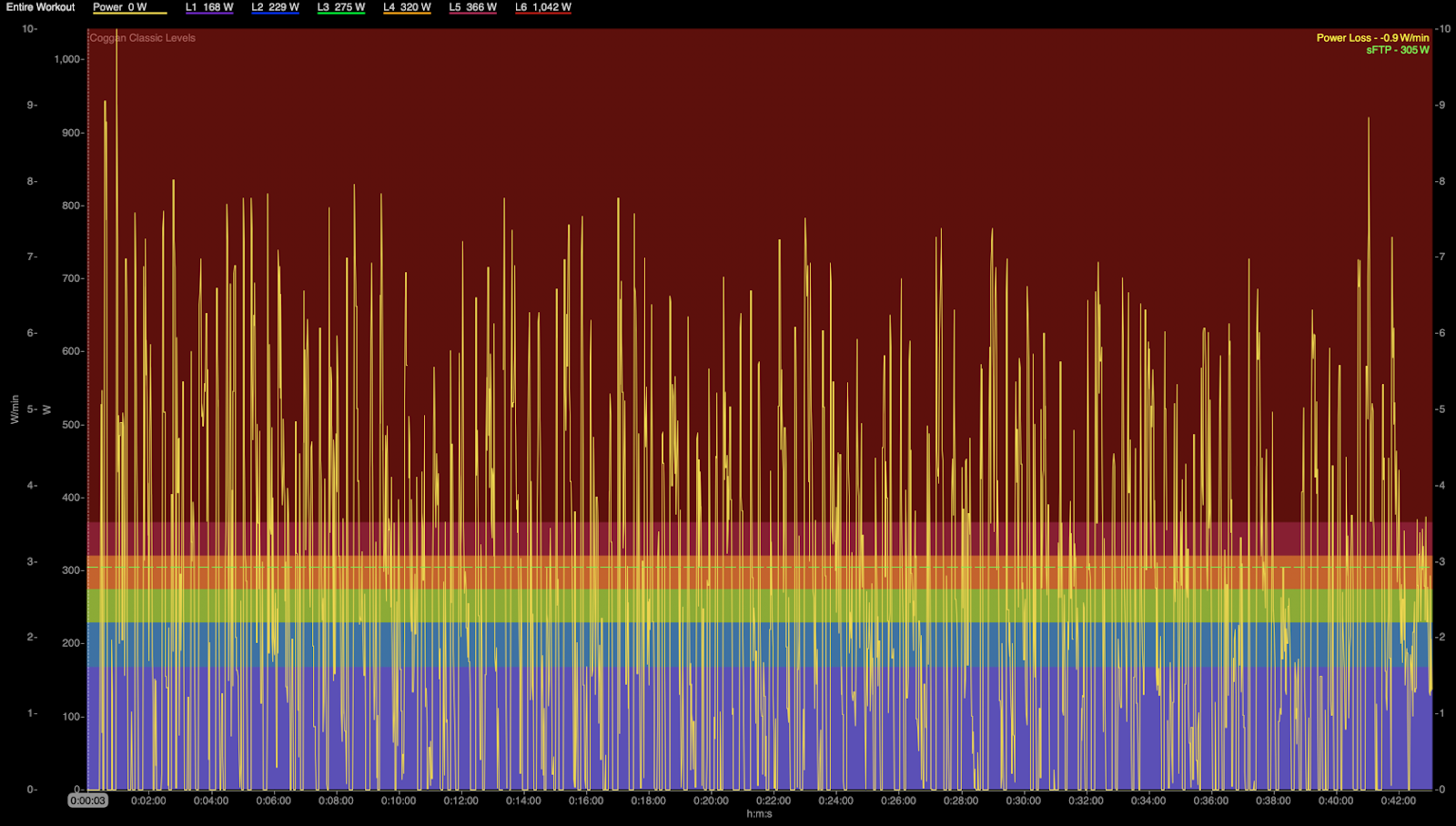Viewport: 1456px width, 826px height.
Task: Click the 0:42:00 time axis label
Action: pos(1398,801)
